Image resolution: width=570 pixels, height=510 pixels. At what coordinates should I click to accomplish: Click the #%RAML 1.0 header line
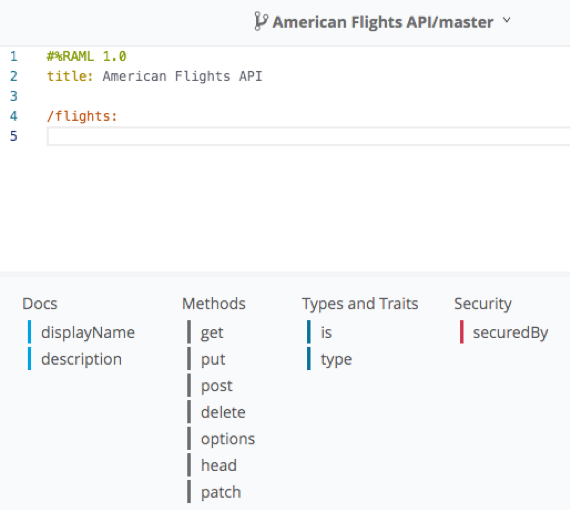click(x=87, y=56)
